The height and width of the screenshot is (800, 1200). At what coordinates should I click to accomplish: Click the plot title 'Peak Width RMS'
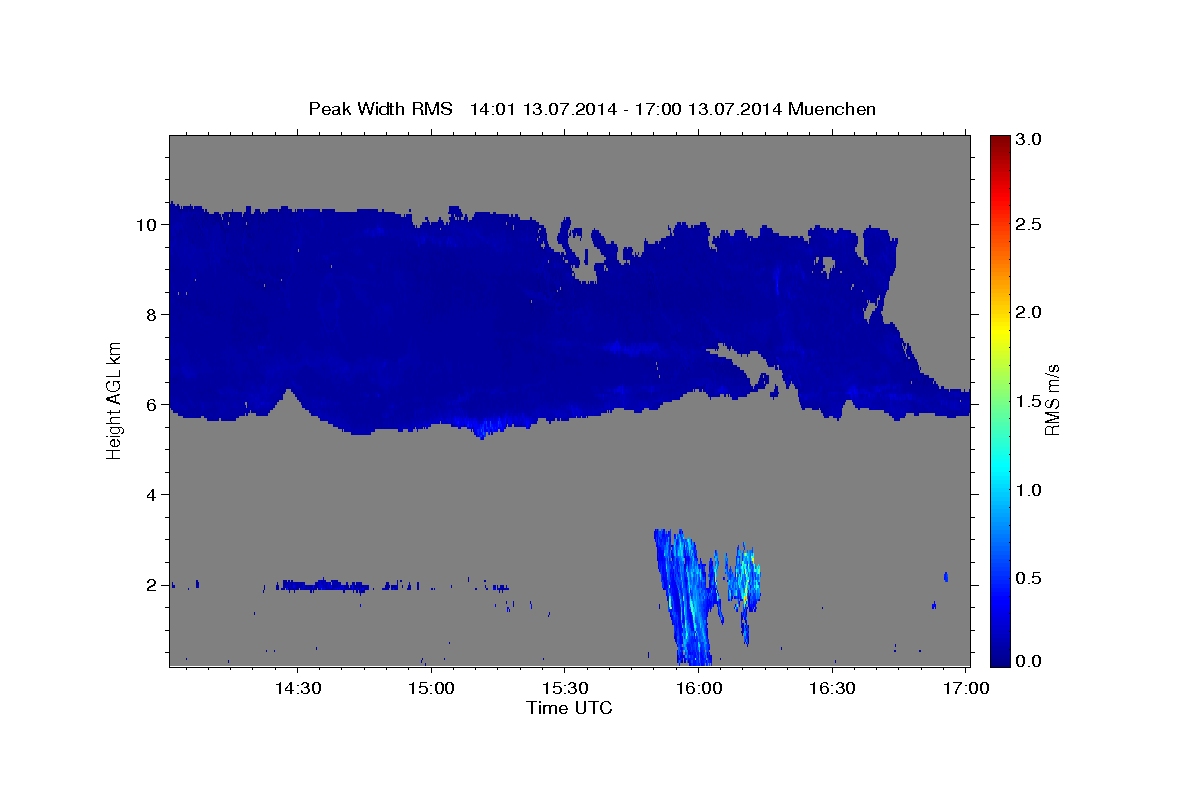[380, 108]
